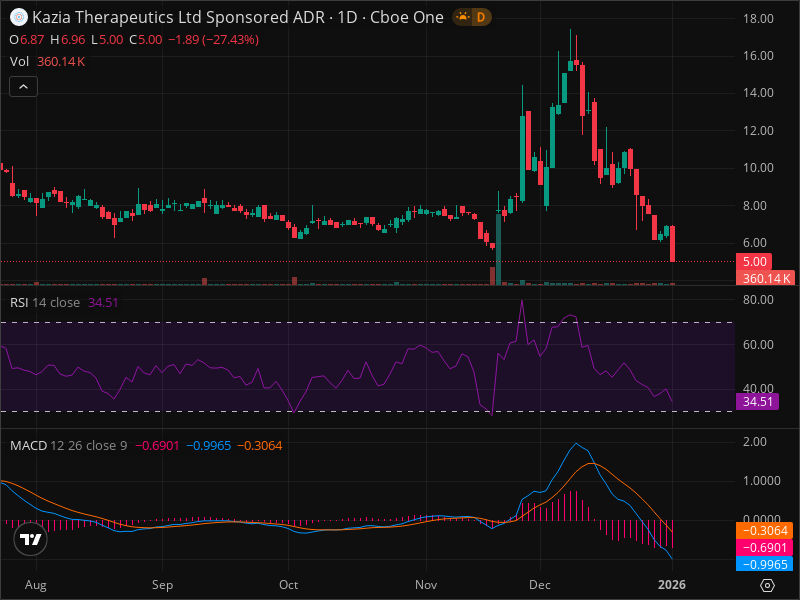
Task: Click the volume value 360.14 K in legend
Action: tap(61, 62)
